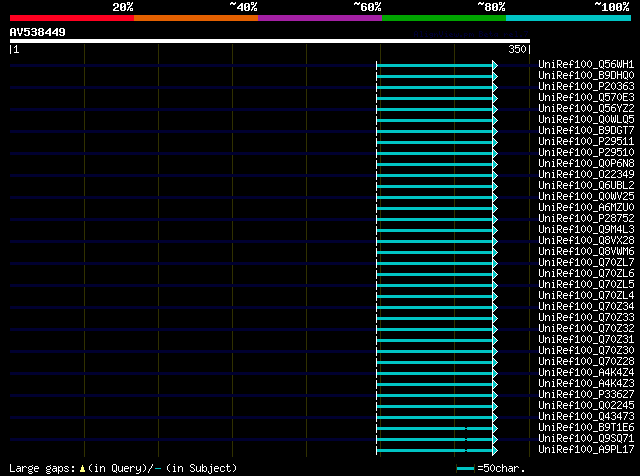Select label UniRef100_O22349
This screenshot has width=640, height=476.
(x=586, y=175)
